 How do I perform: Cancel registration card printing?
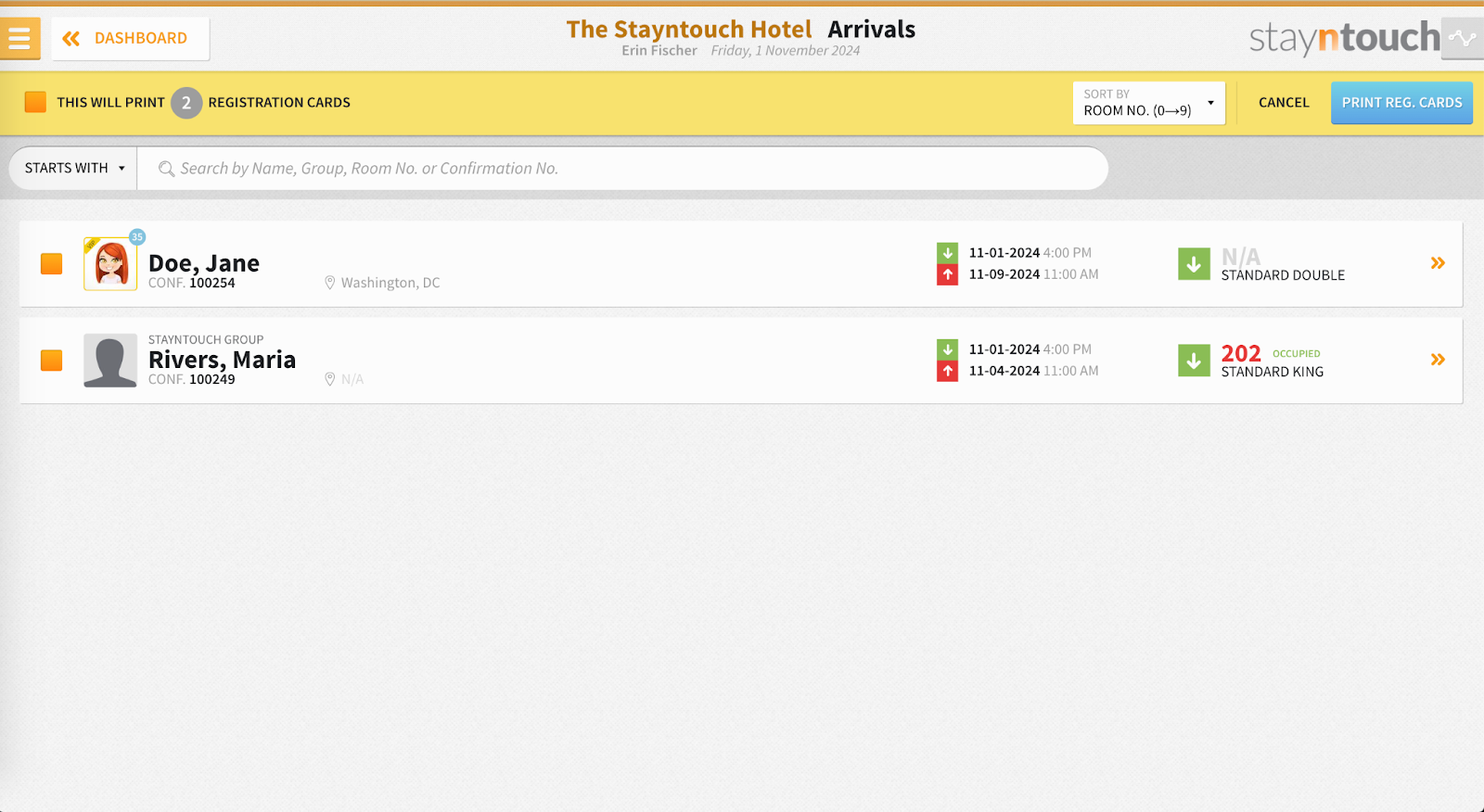1284,103
